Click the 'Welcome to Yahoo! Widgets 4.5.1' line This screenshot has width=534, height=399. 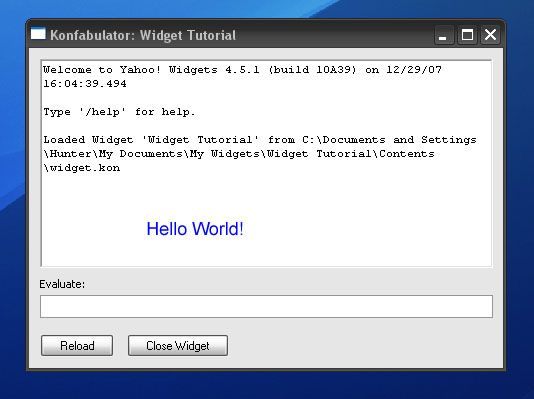click(242, 70)
